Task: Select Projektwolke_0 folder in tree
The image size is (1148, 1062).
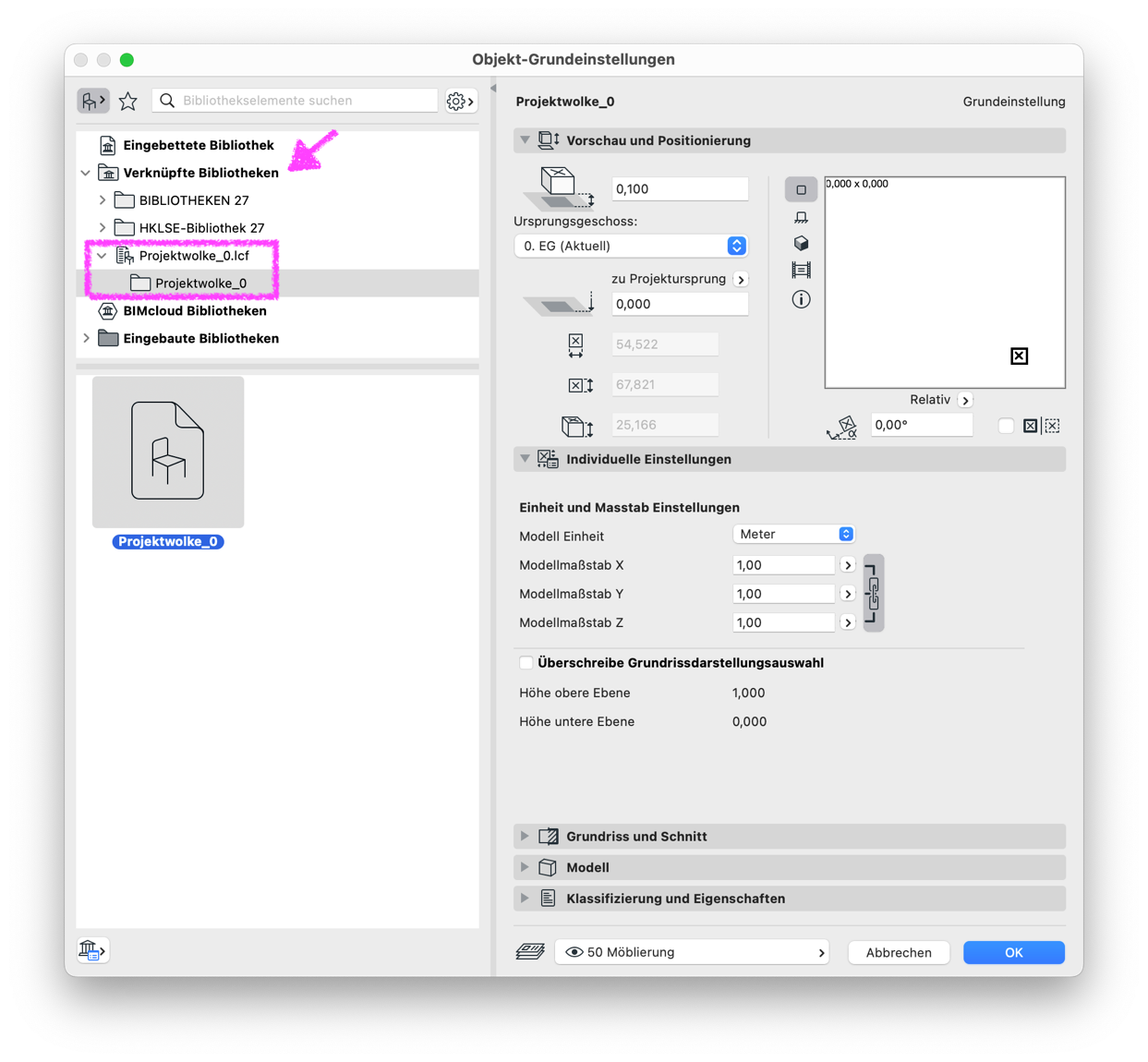Action: (x=278, y=284)
